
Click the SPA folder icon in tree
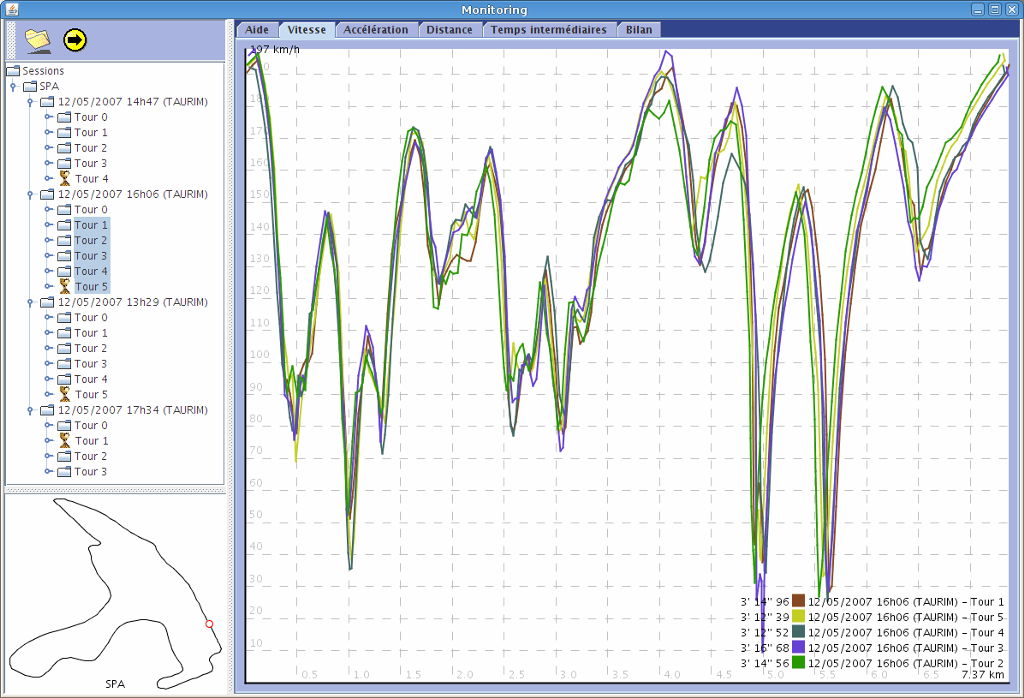point(30,86)
